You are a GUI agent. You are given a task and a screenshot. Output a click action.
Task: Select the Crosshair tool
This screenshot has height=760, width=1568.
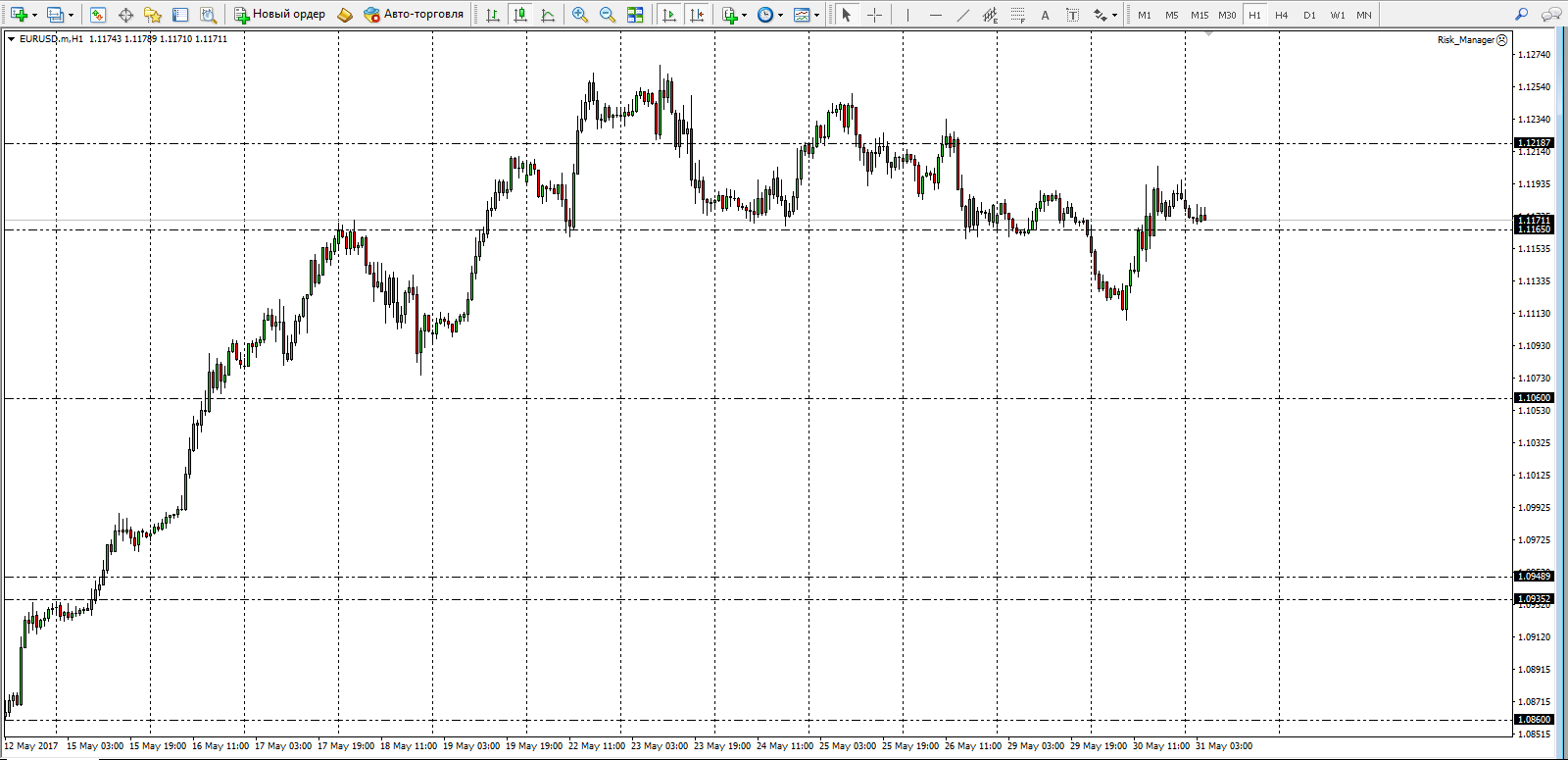[874, 15]
